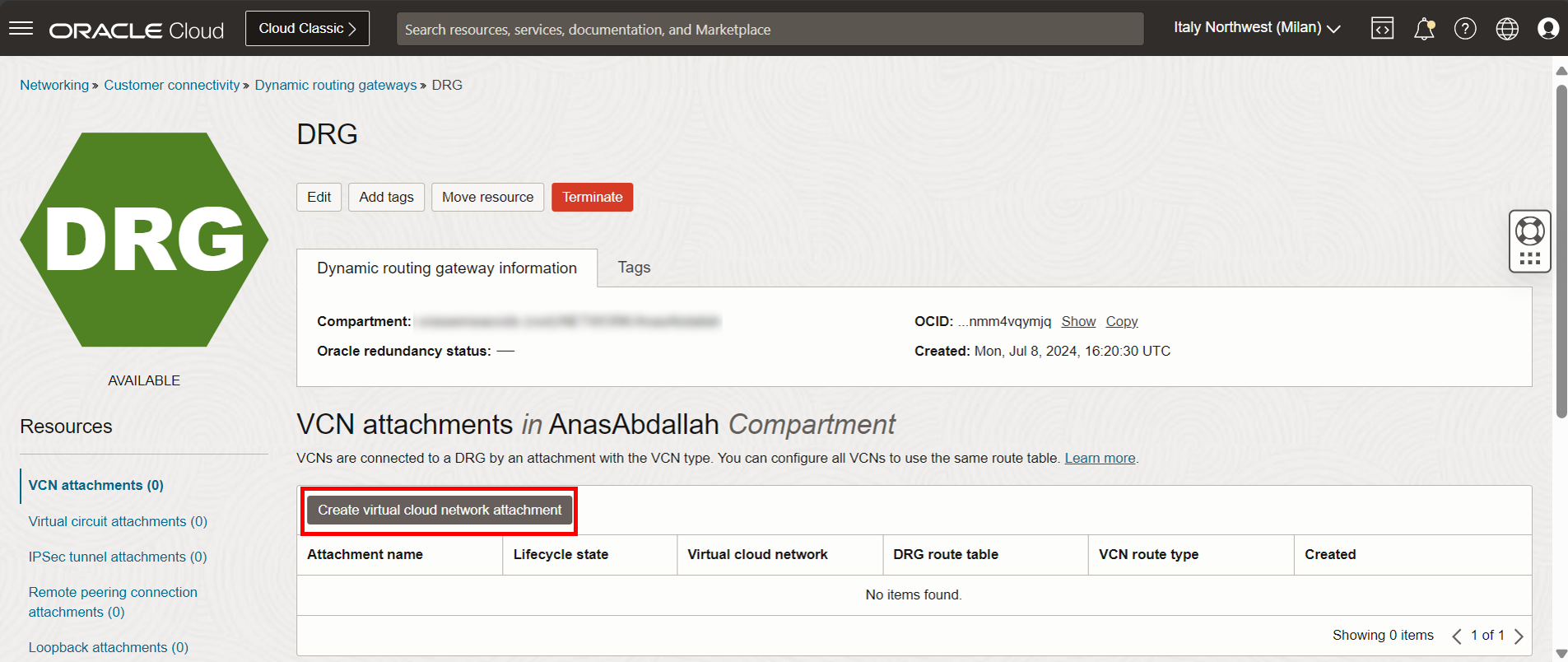
Task: Click the green DRG hexagon image
Action: click(144, 240)
